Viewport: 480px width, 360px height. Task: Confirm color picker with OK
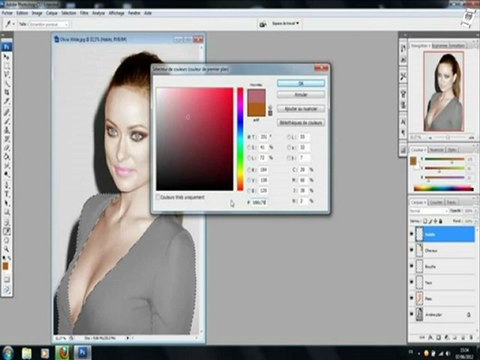301,83
